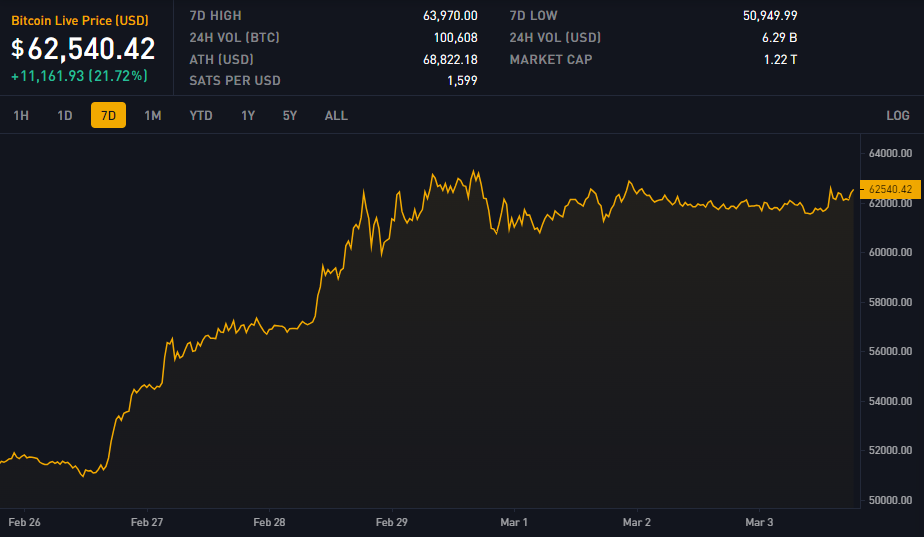Click the 56000.00 price axis label
Screen dimensions: 924x537
click(x=890, y=351)
